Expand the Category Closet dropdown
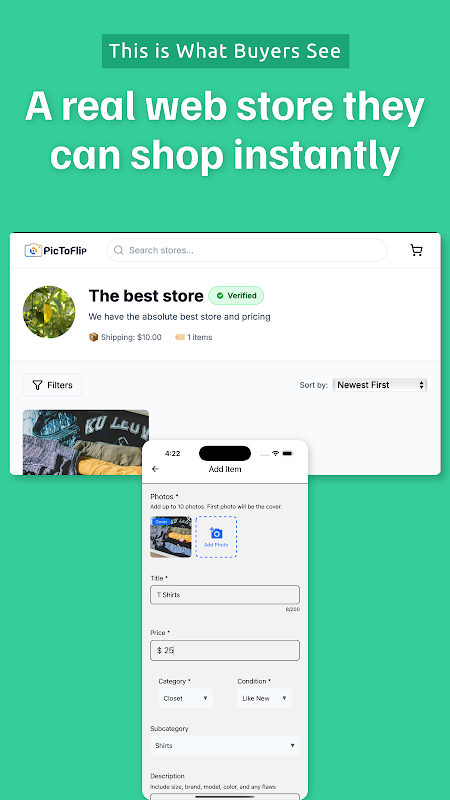450x800 pixels. pyautogui.click(x=185, y=698)
